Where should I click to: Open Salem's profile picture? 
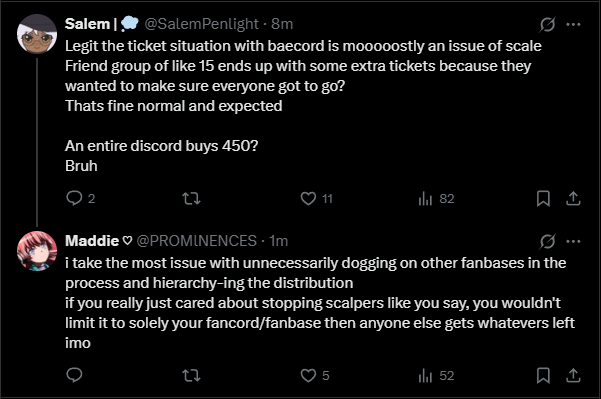(37, 34)
